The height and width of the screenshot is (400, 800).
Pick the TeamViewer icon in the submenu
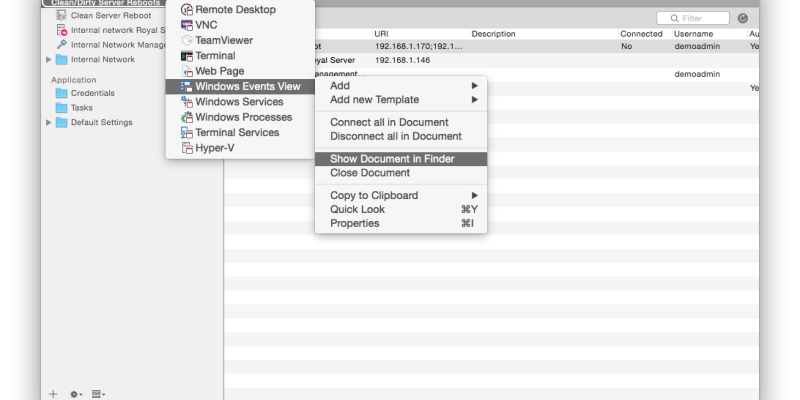coord(187,40)
